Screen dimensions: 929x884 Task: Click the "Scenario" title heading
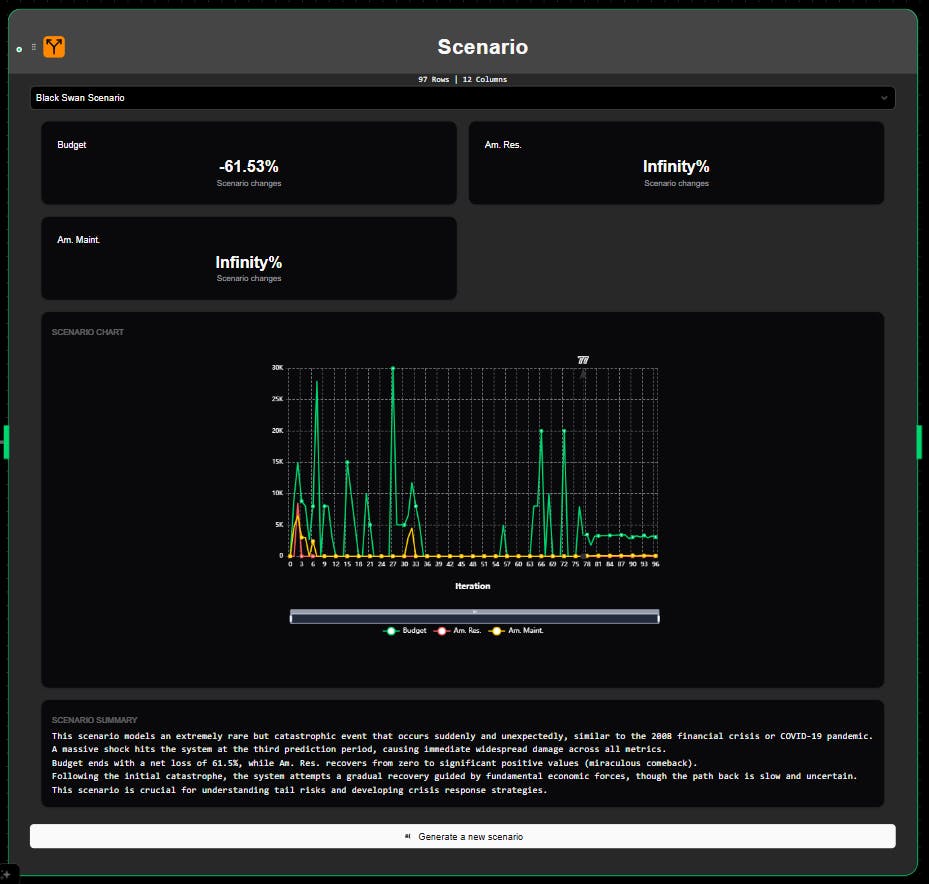(x=482, y=47)
